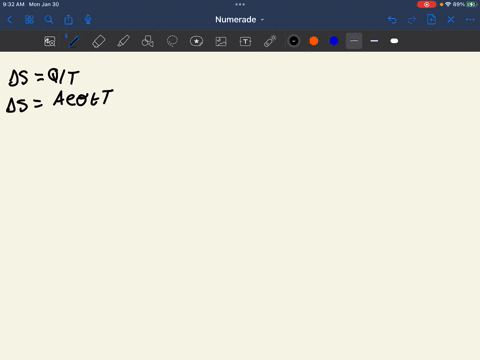Open the Elements sticker tool

196,41
